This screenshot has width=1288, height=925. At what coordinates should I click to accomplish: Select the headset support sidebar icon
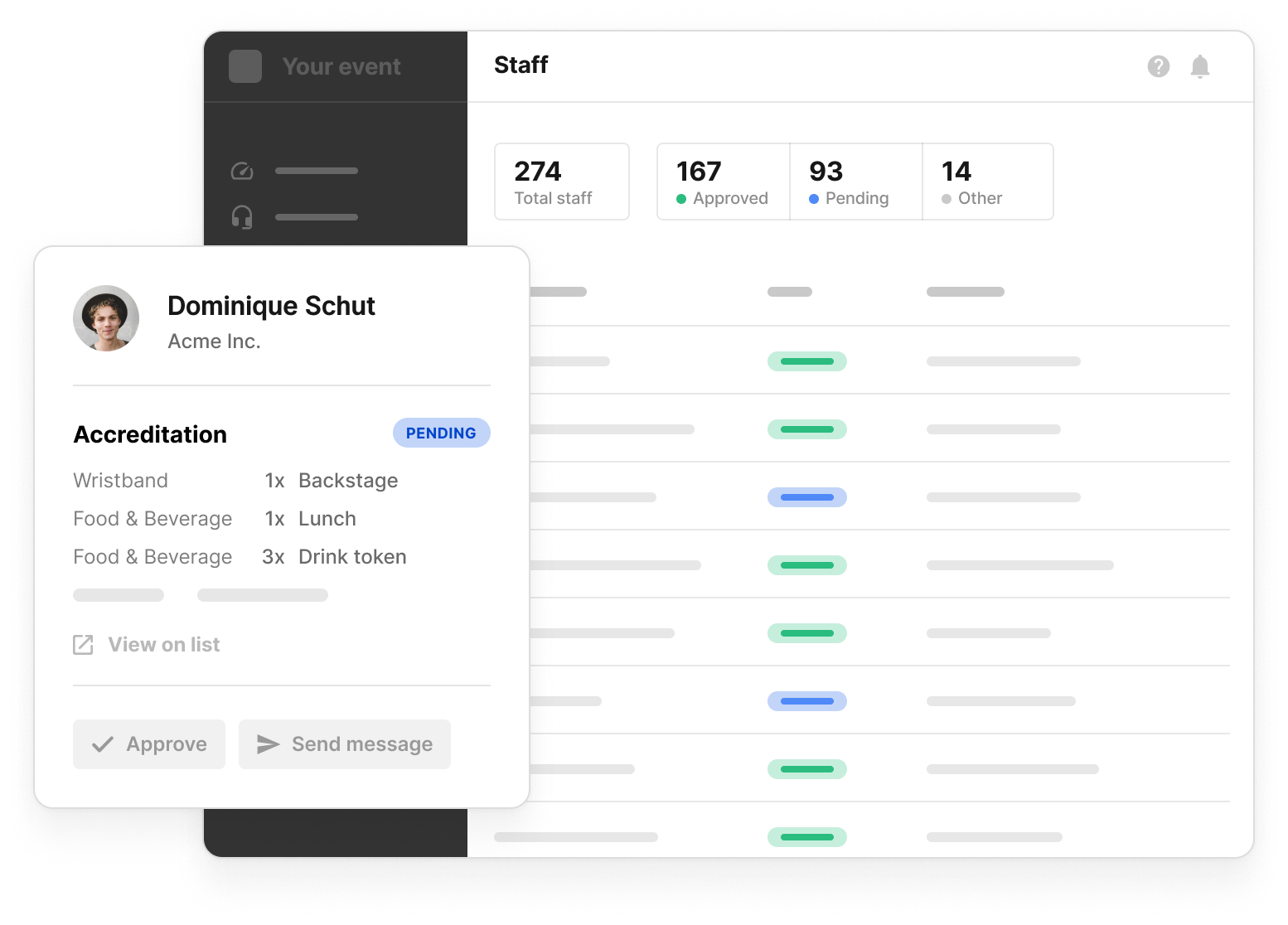click(x=242, y=217)
